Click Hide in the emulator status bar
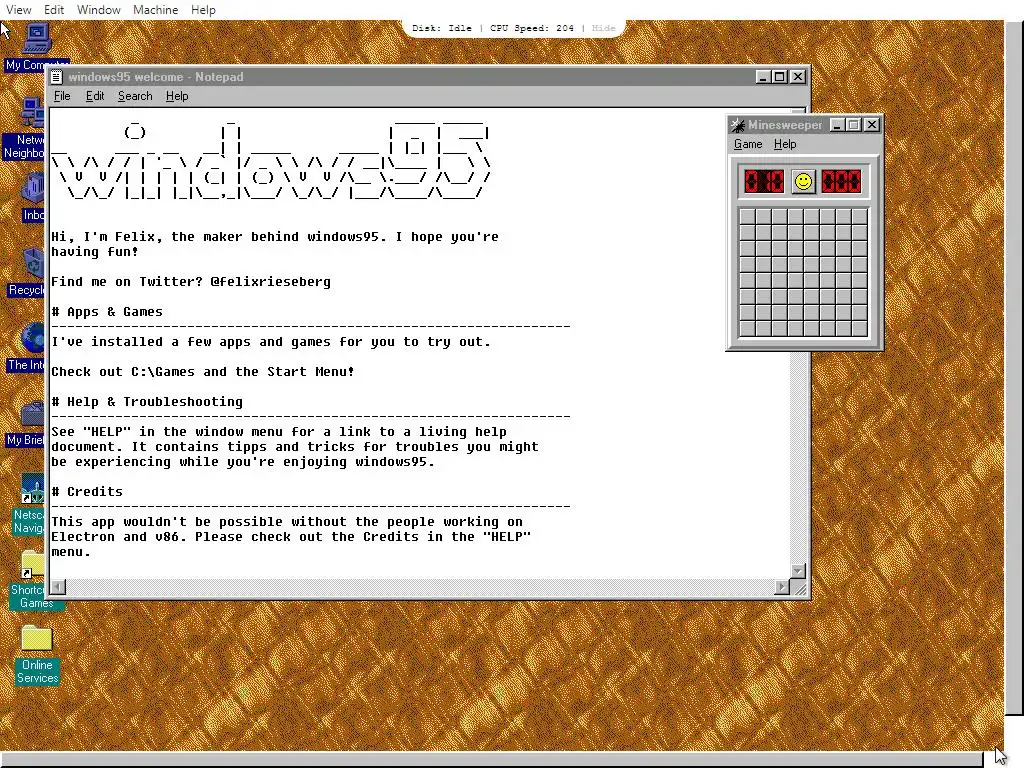This screenshot has height=768, width=1024. [x=603, y=28]
